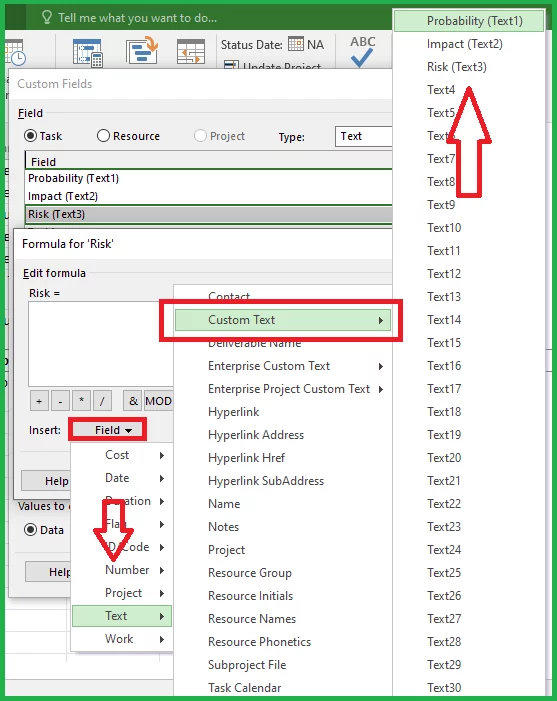557x701 pixels.
Task: Click inside the Risk formula text box
Action: coord(101,343)
